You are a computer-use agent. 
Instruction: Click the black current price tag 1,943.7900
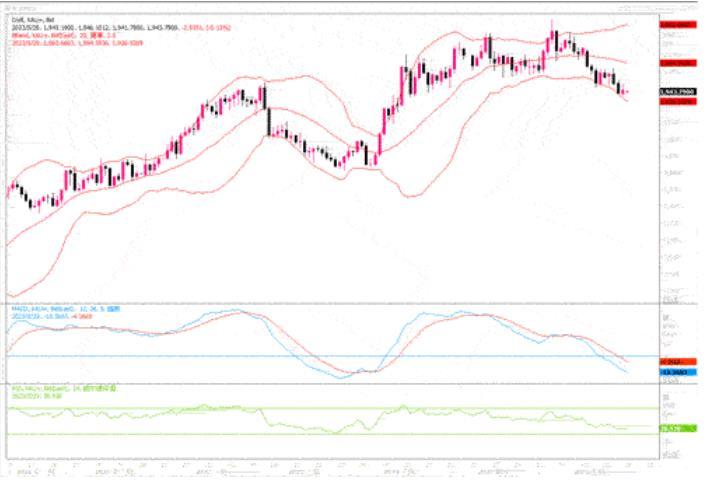pos(677,92)
